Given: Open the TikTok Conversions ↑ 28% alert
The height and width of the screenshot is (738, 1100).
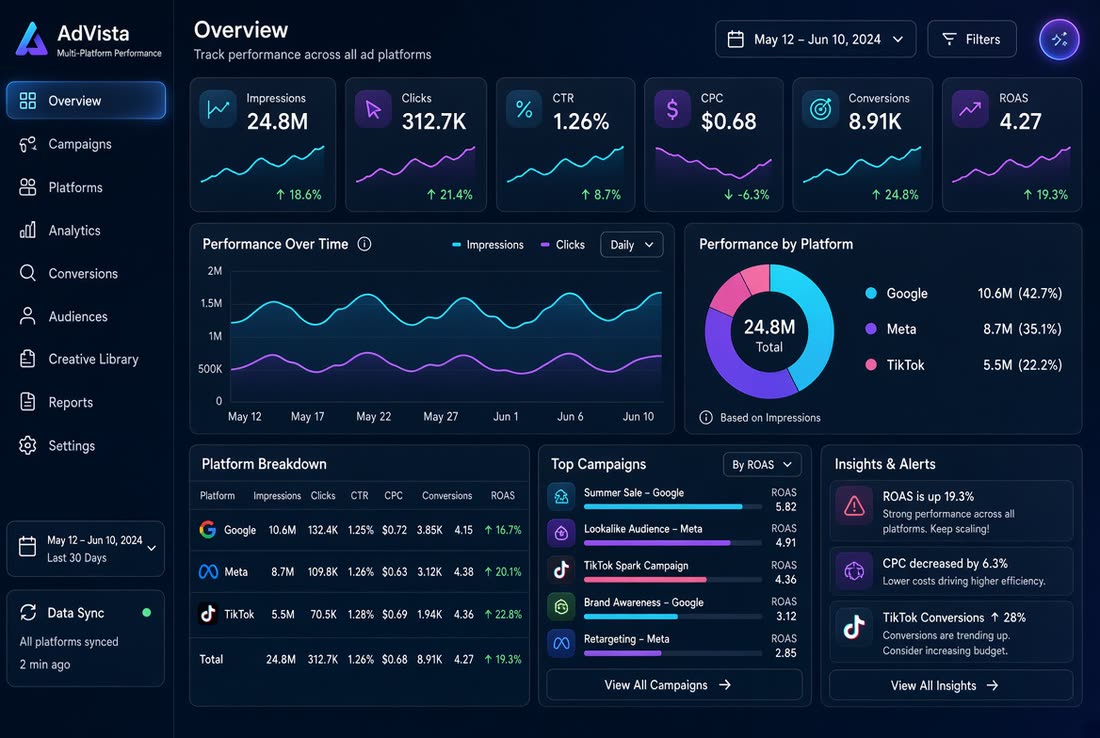Looking at the screenshot, I should [x=951, y=632].
